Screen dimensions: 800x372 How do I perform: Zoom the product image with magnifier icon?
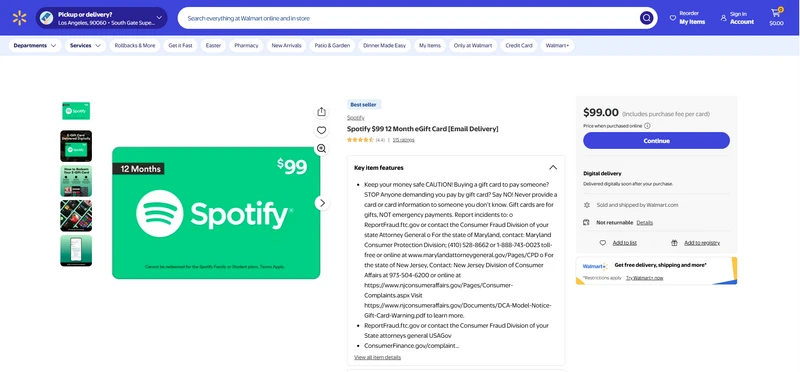(321, 148)
